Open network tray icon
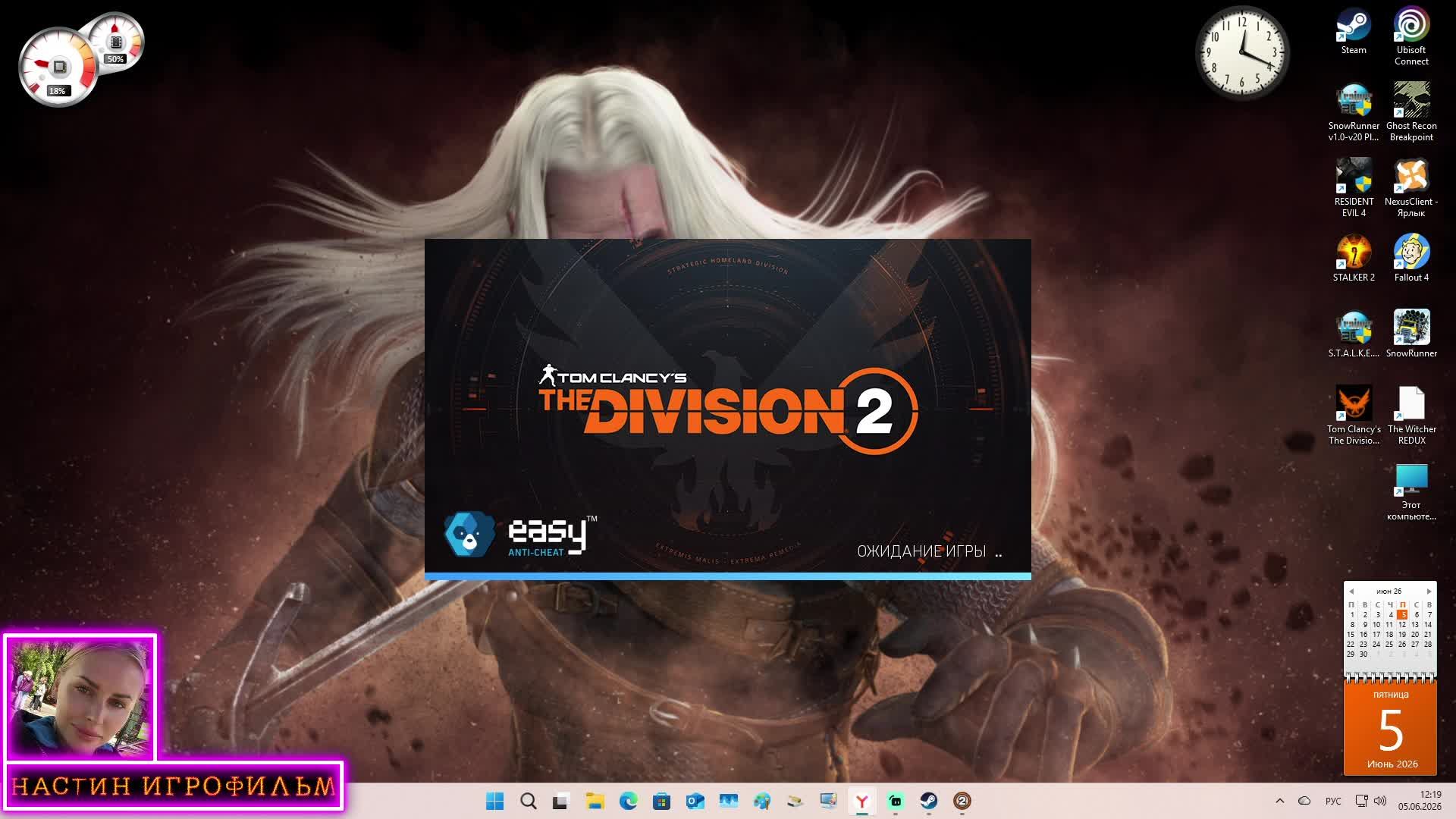 [x=1362, y=801]
